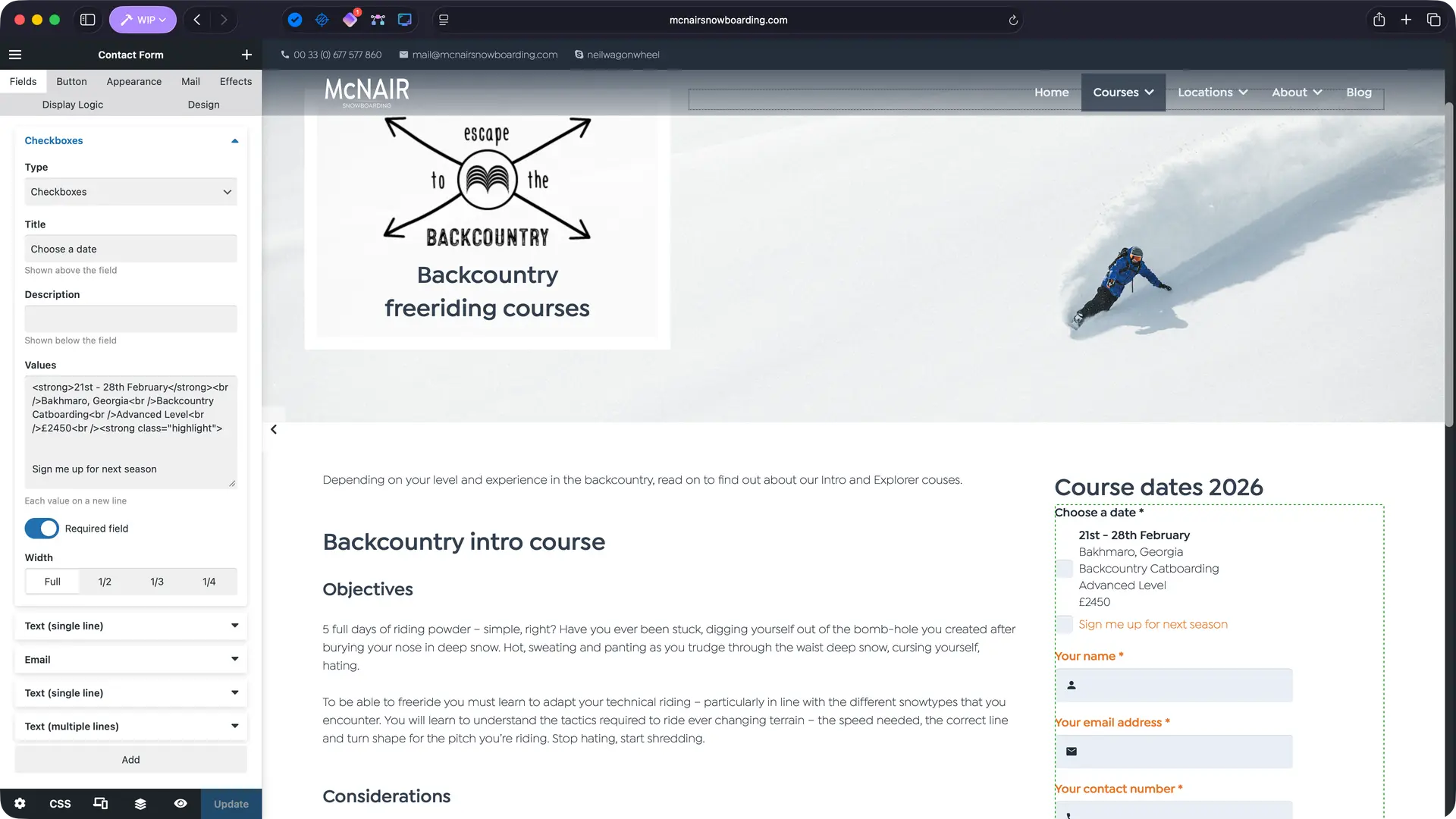
Task: Toggle the preview eye icon
Action: click(180, 804)
